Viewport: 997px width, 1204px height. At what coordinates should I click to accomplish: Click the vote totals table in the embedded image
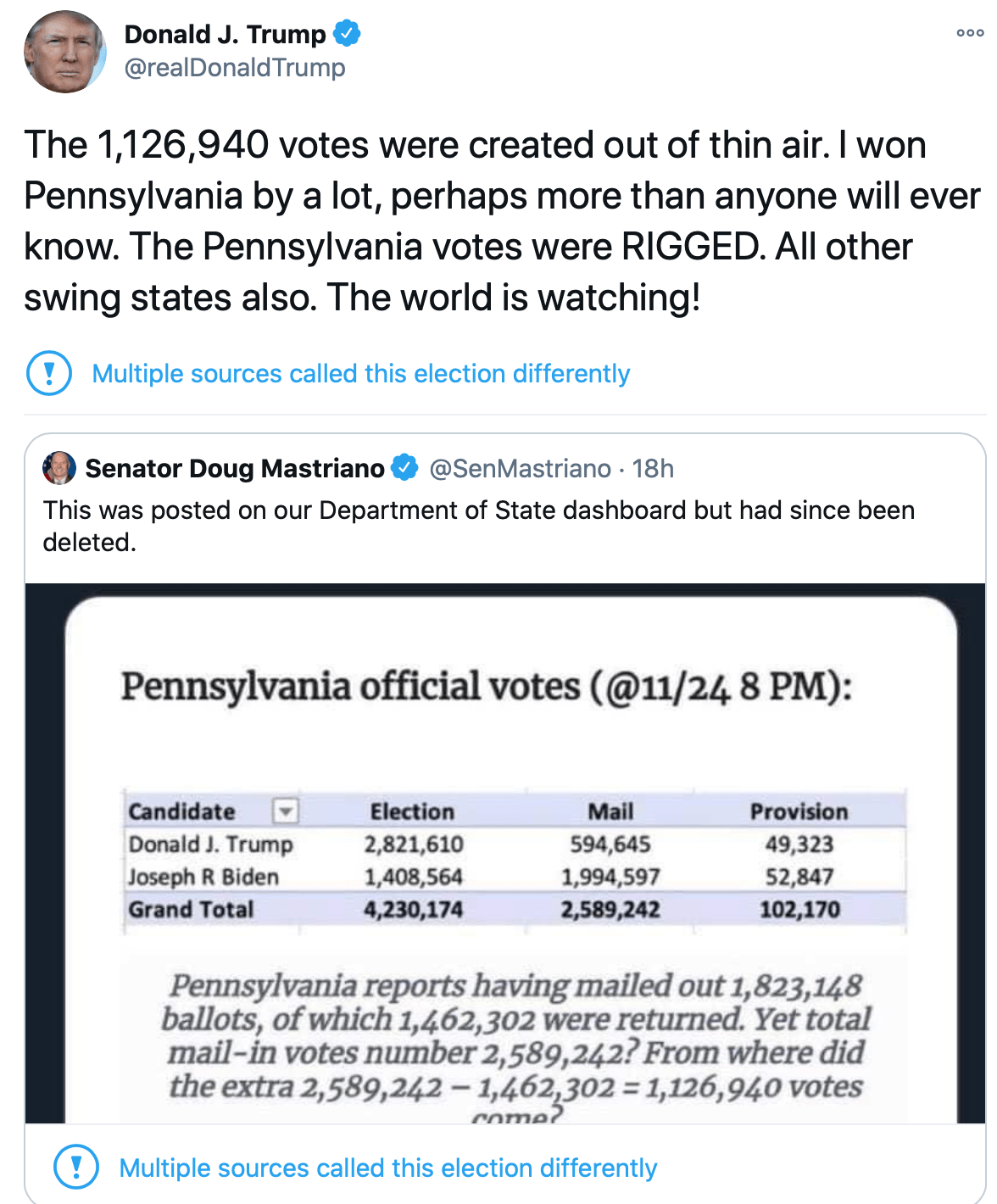coord(515,860)
